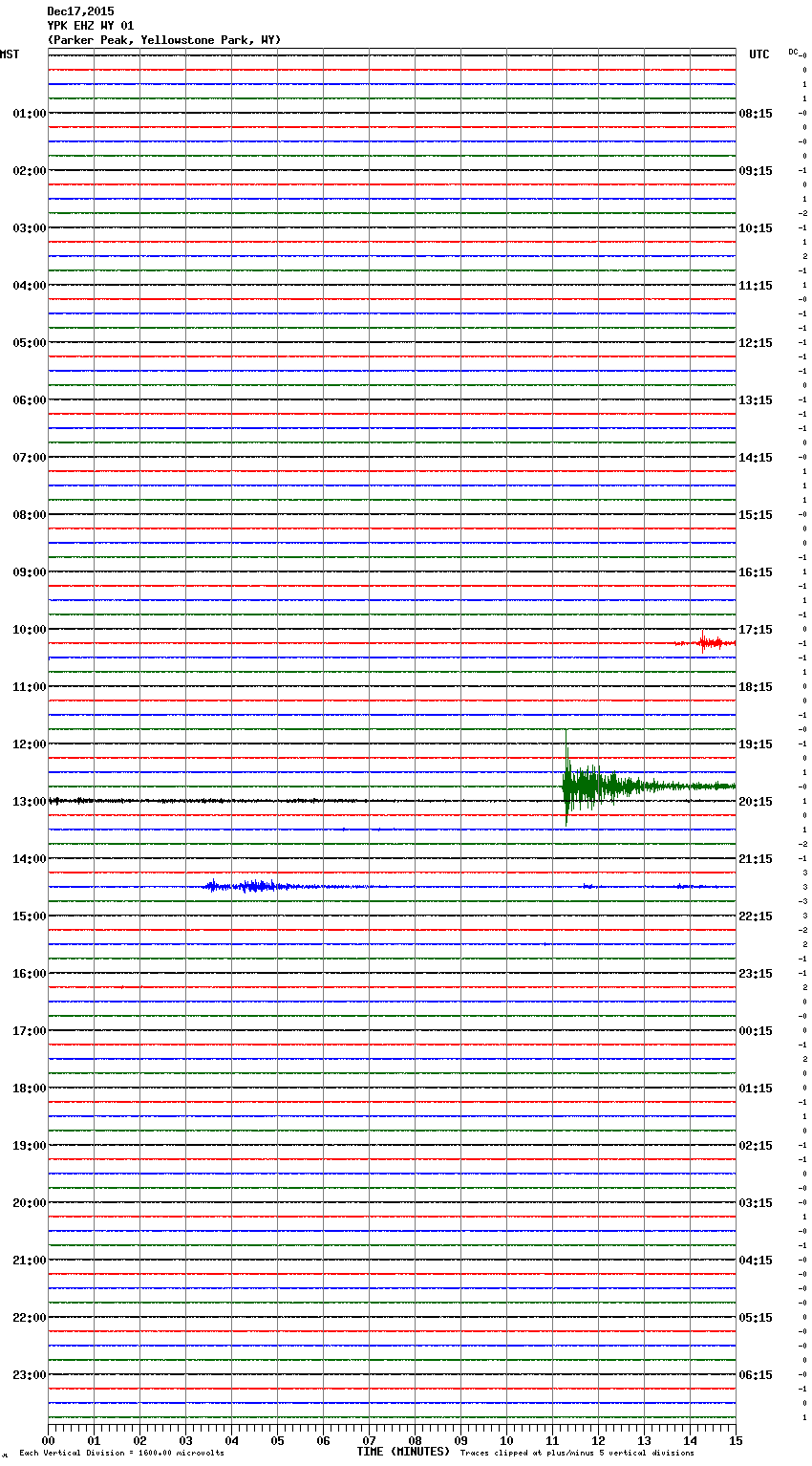Click the 22:15 UTC time label
This screenshot has width=812, height=1466.
point(756,916)
